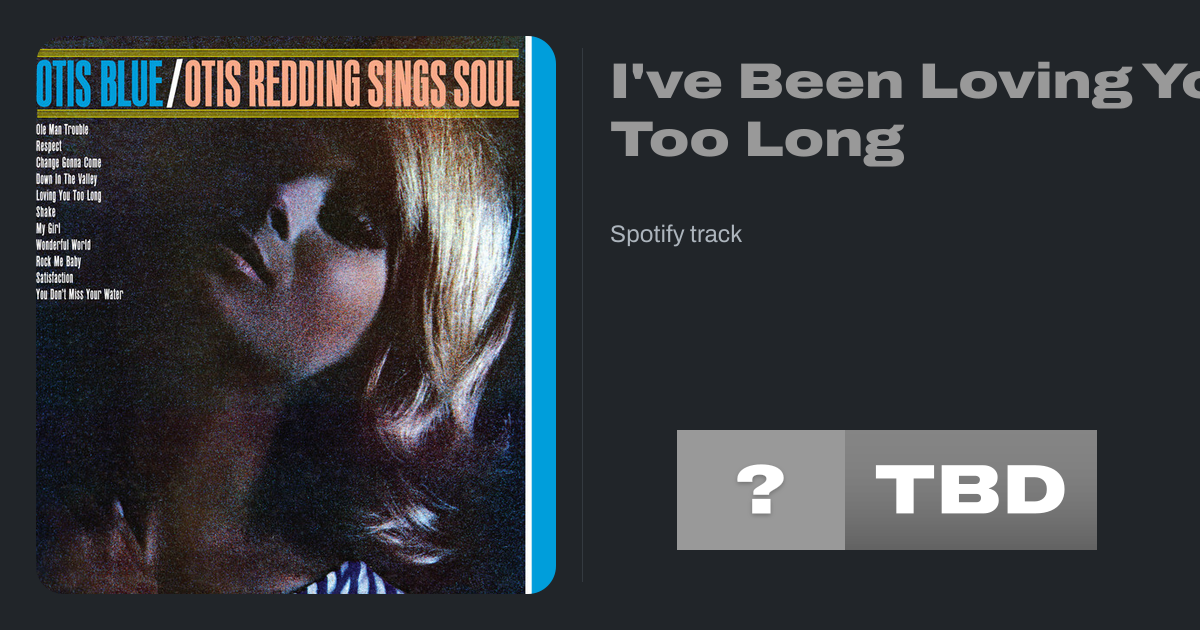
Task: Click "OTIS BLUE" blue title on cover
Action: (98, 85)
